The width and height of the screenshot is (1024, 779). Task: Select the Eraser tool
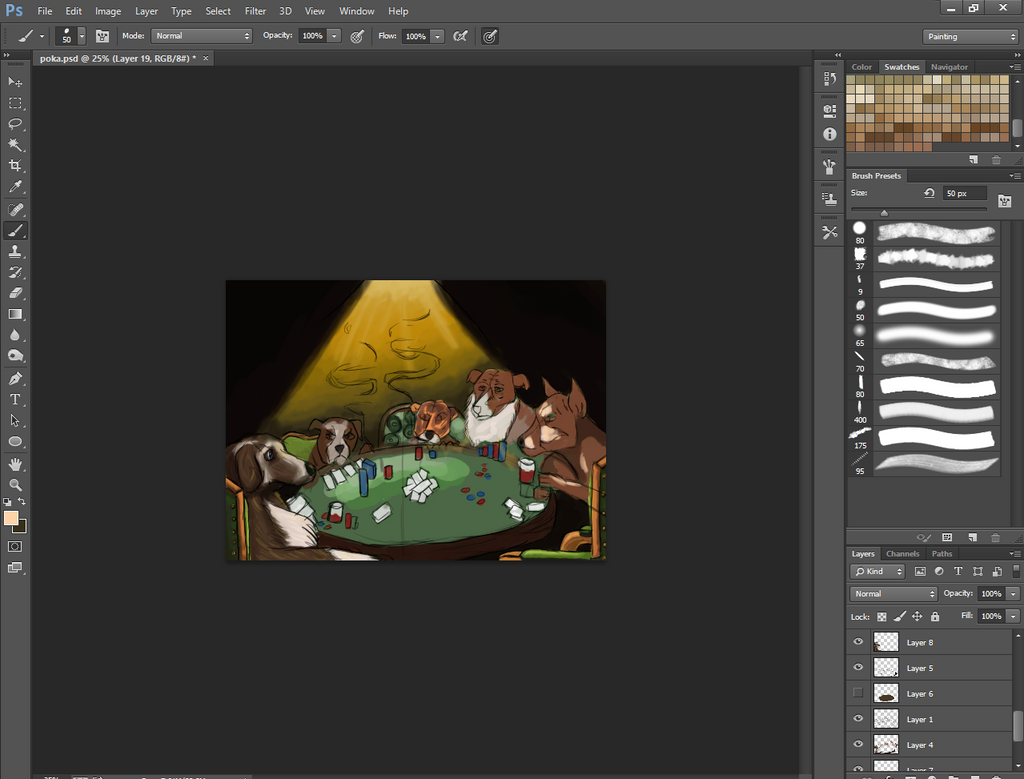coord(15,293)
